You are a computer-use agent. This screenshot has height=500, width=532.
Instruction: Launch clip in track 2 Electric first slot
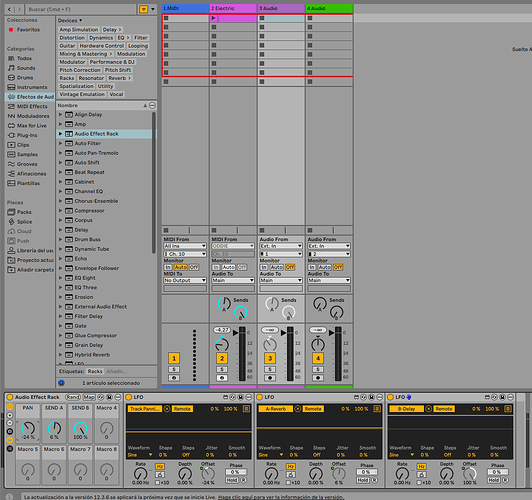point(213,18)
